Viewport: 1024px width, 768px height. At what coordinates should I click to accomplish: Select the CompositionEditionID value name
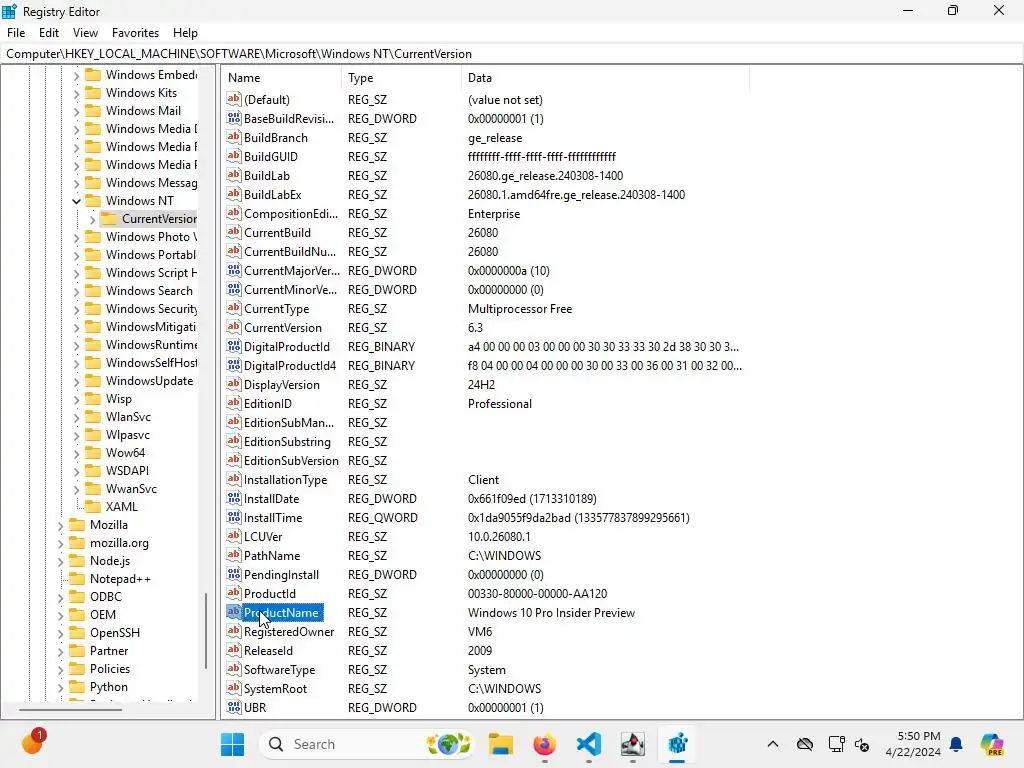[x=291, y=214]
